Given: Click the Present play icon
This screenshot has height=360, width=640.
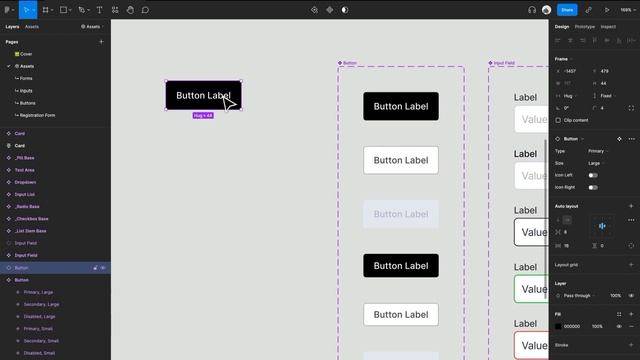Looking at the screenshot, I should 607,10.
